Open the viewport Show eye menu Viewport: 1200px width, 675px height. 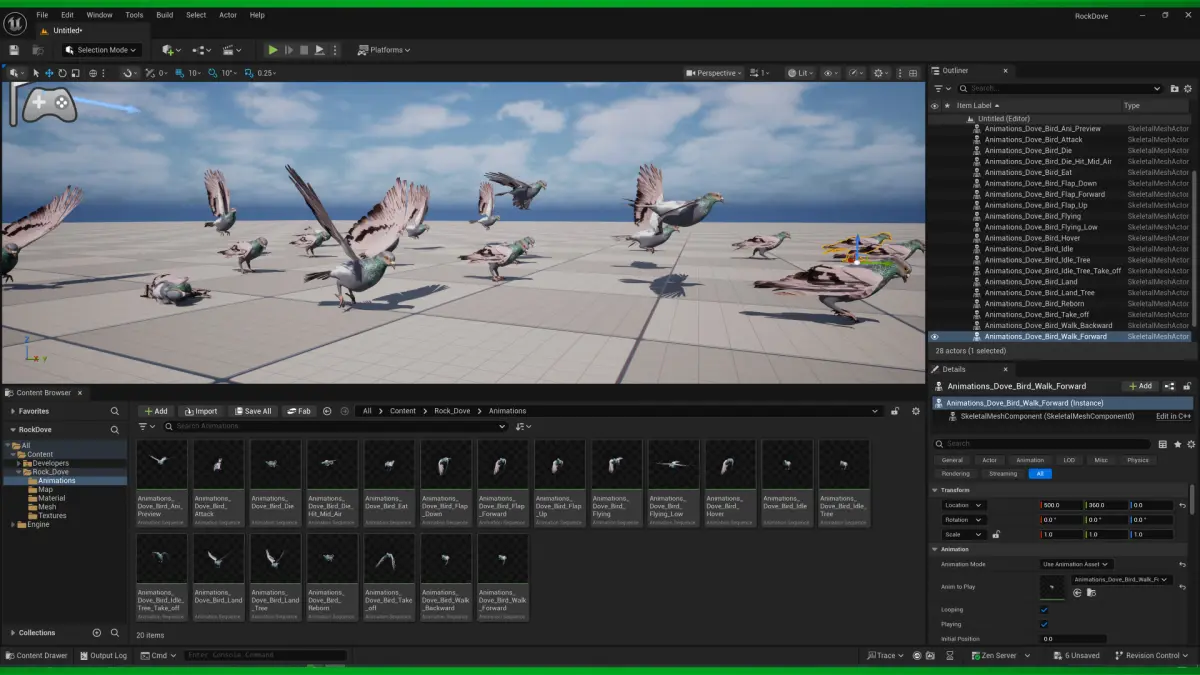click(x=830, y=73)
